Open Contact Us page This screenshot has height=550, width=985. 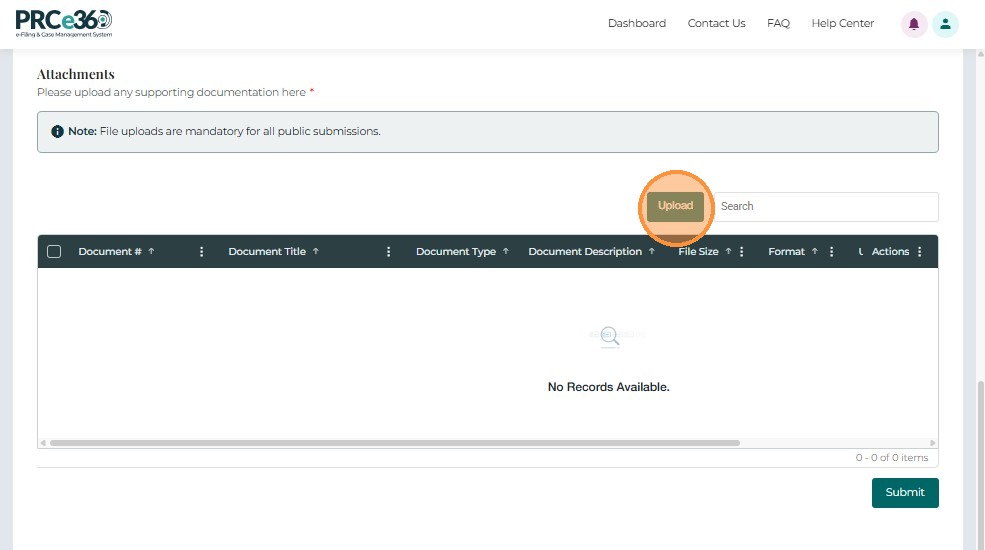pos(717,23)
